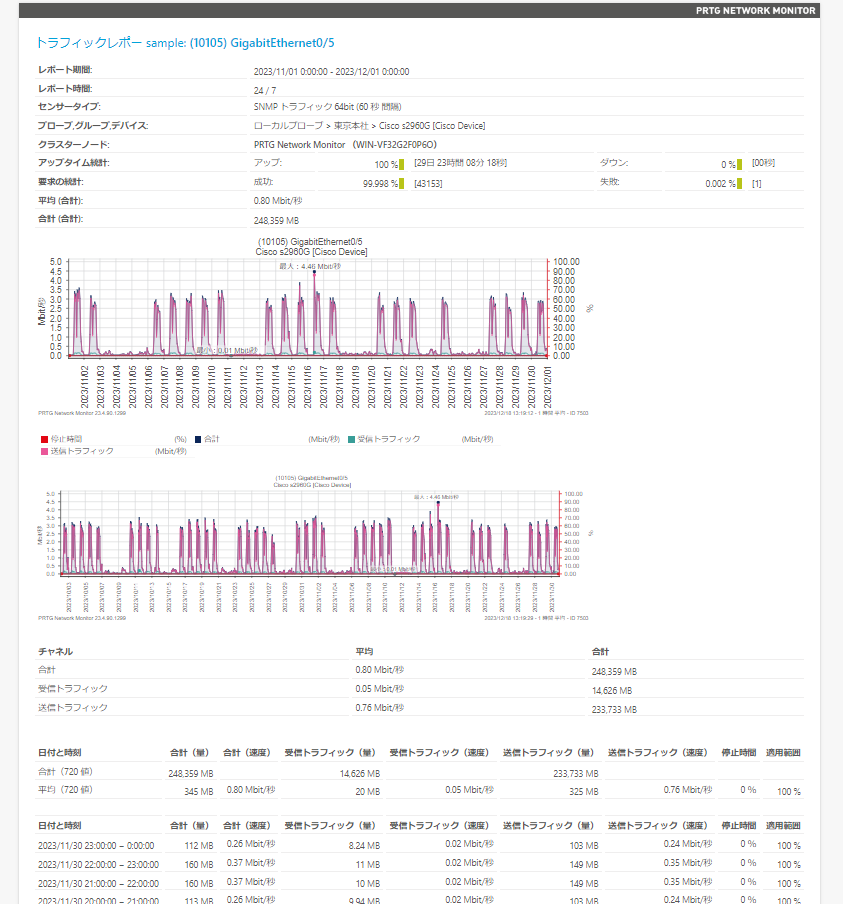
Task: Click the 112 MB total cell
Action: tap(199, 846)
